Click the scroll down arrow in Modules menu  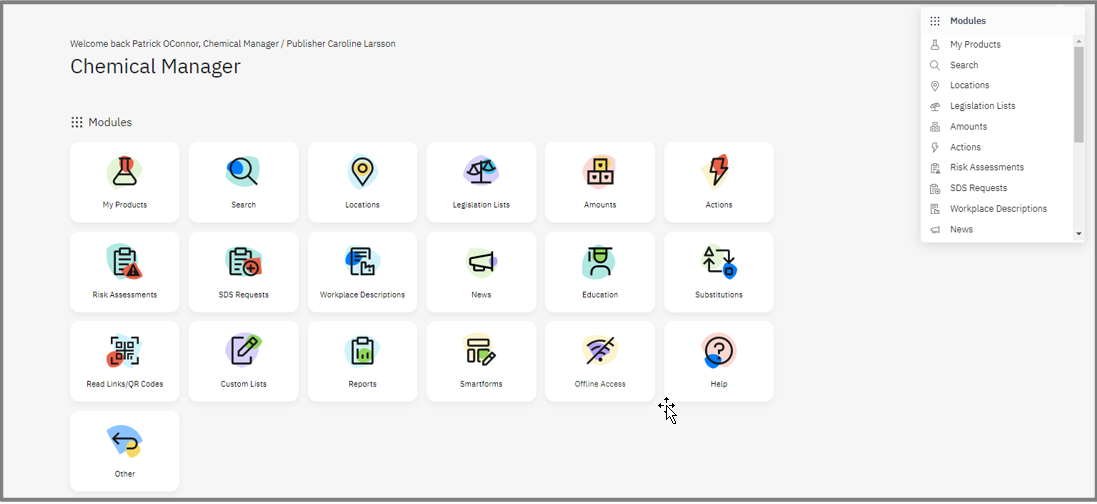(x=1078, y=234)
